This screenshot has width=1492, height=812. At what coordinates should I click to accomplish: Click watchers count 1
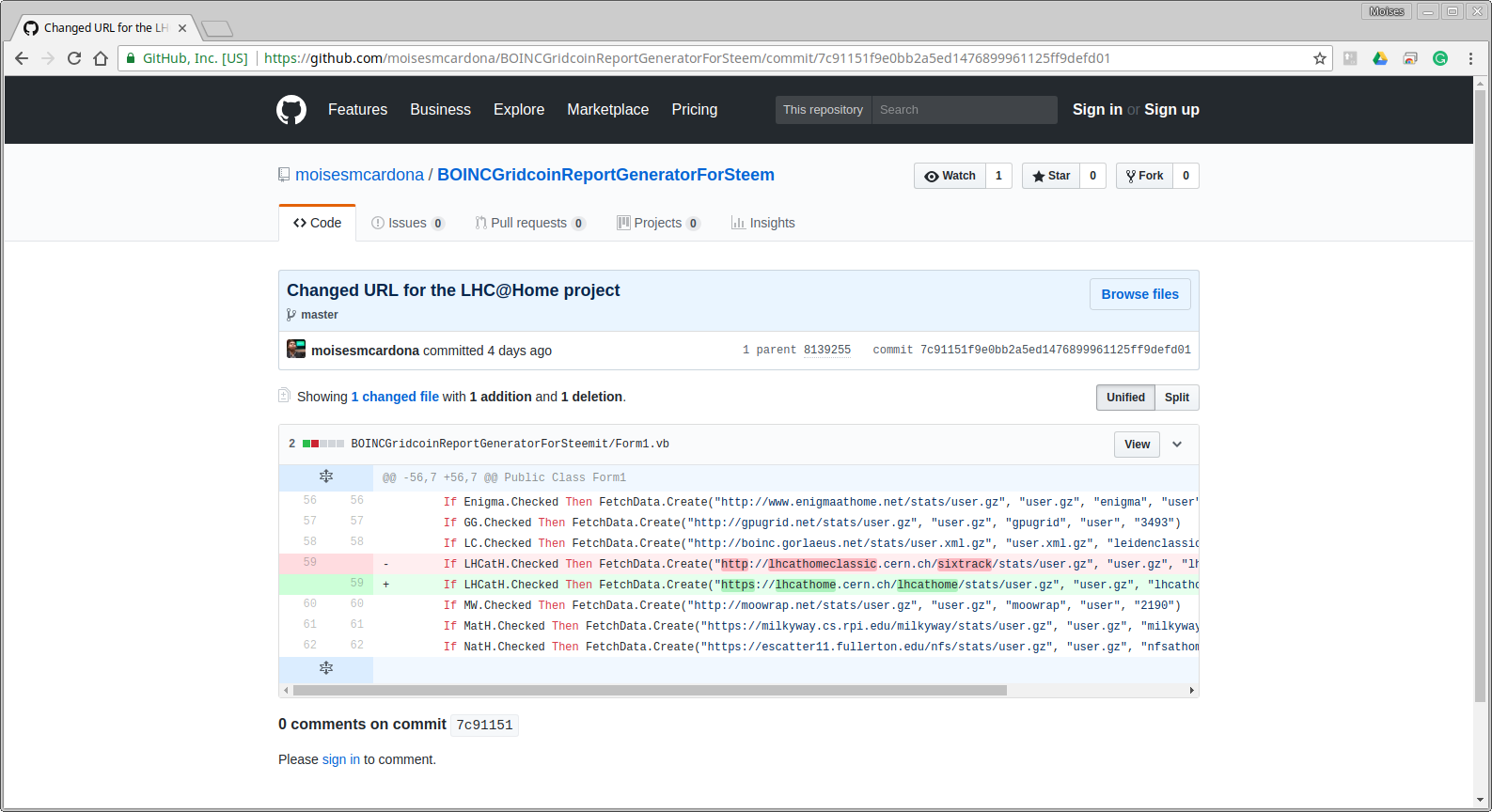998,176
